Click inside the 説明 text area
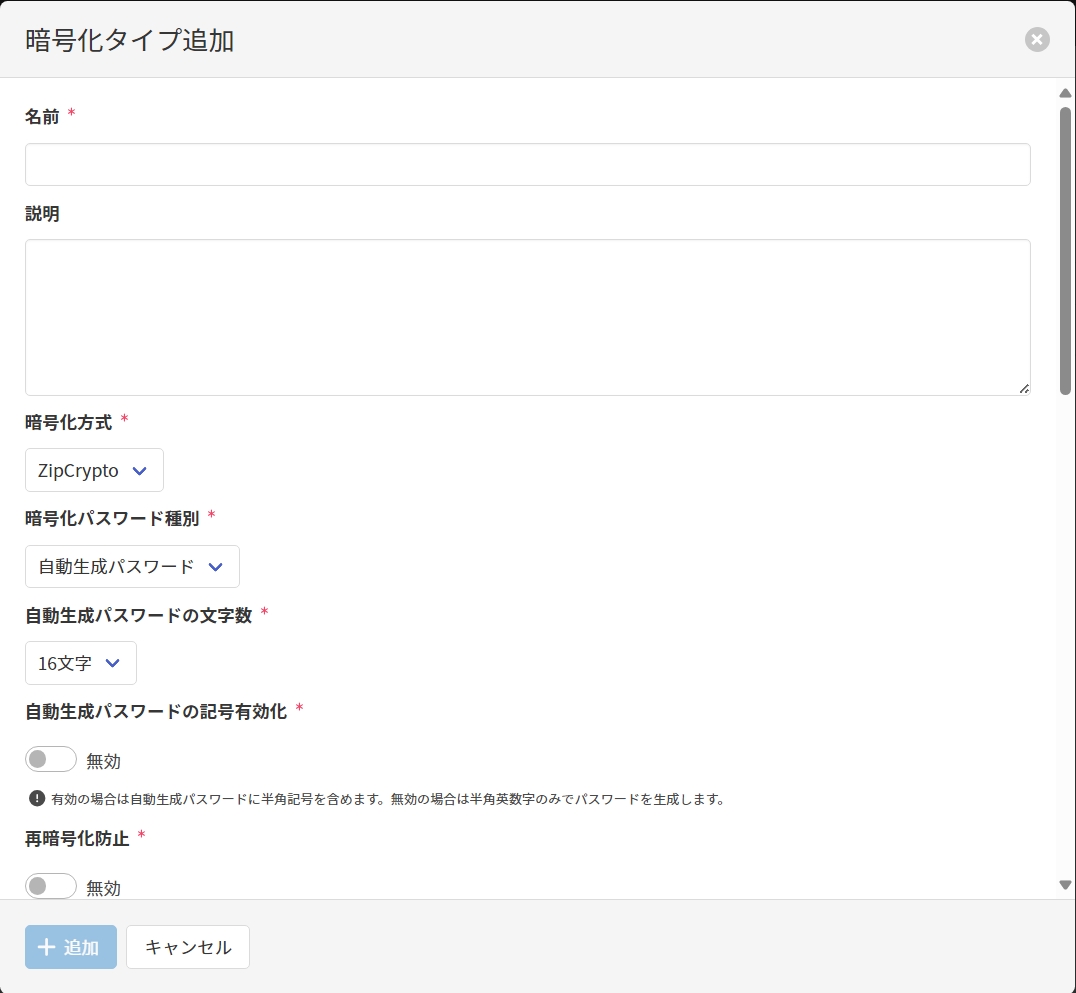The height and width of the screenshot is (993, 1076). (527, 317)
